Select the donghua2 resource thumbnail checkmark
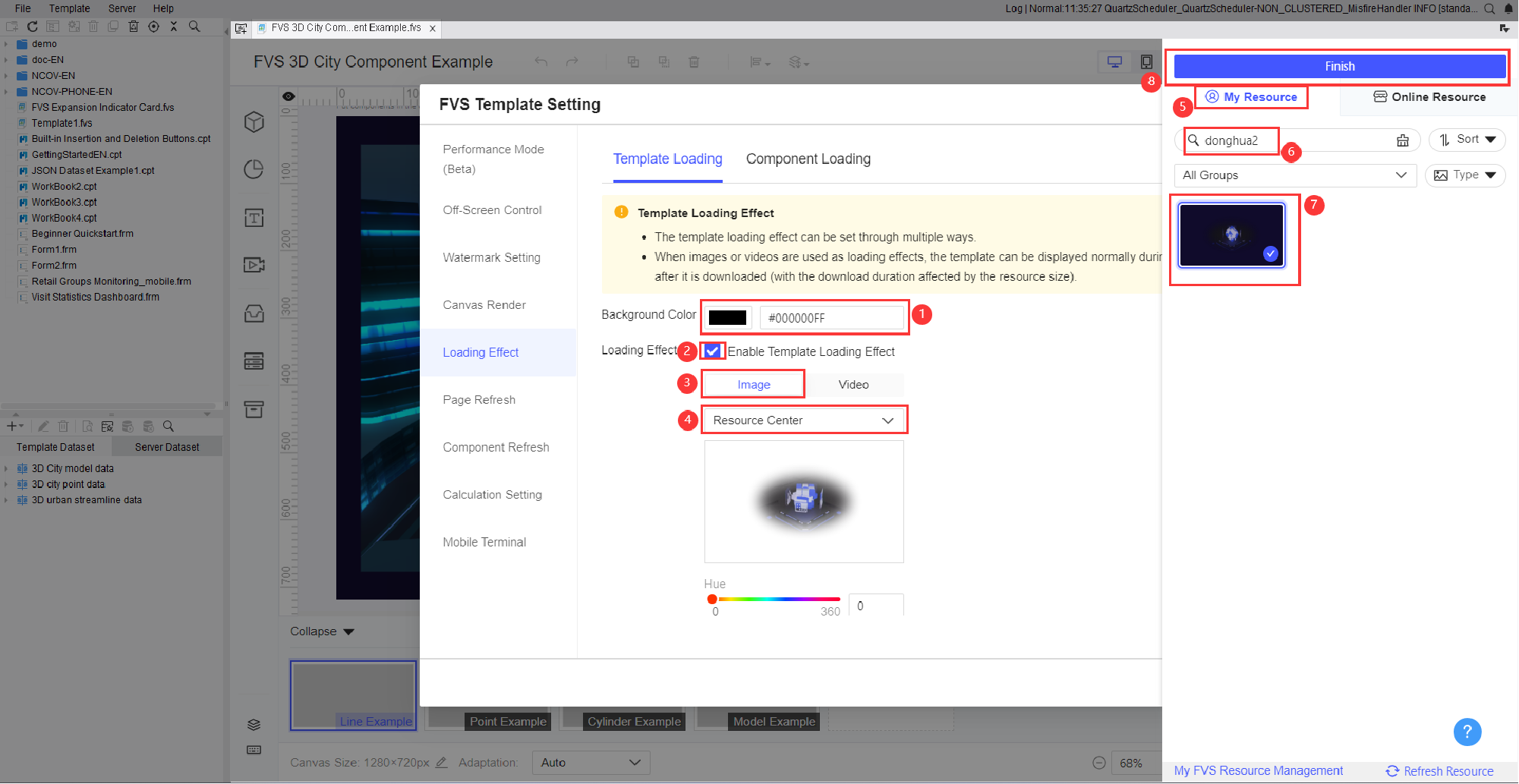Screen dimensions: 1519x784 pos(1271,254)
